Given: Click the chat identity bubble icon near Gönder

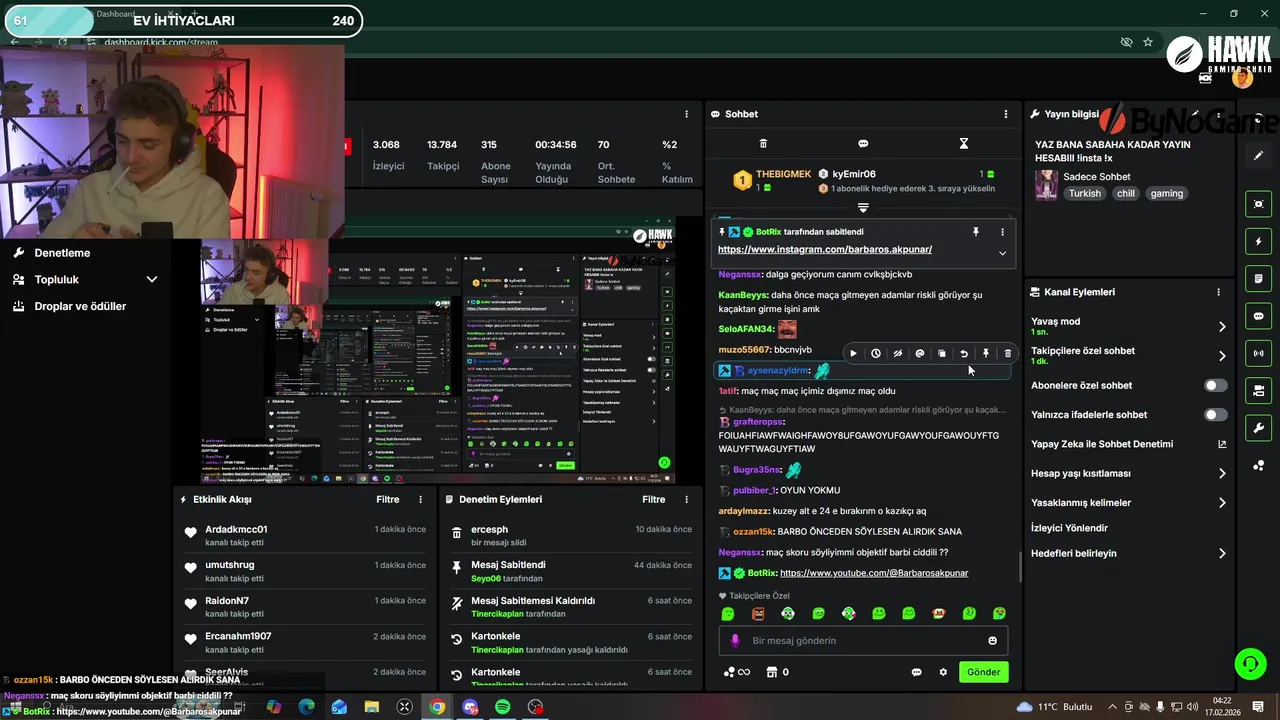Looking at the screenshot, I should coord(916,672).
